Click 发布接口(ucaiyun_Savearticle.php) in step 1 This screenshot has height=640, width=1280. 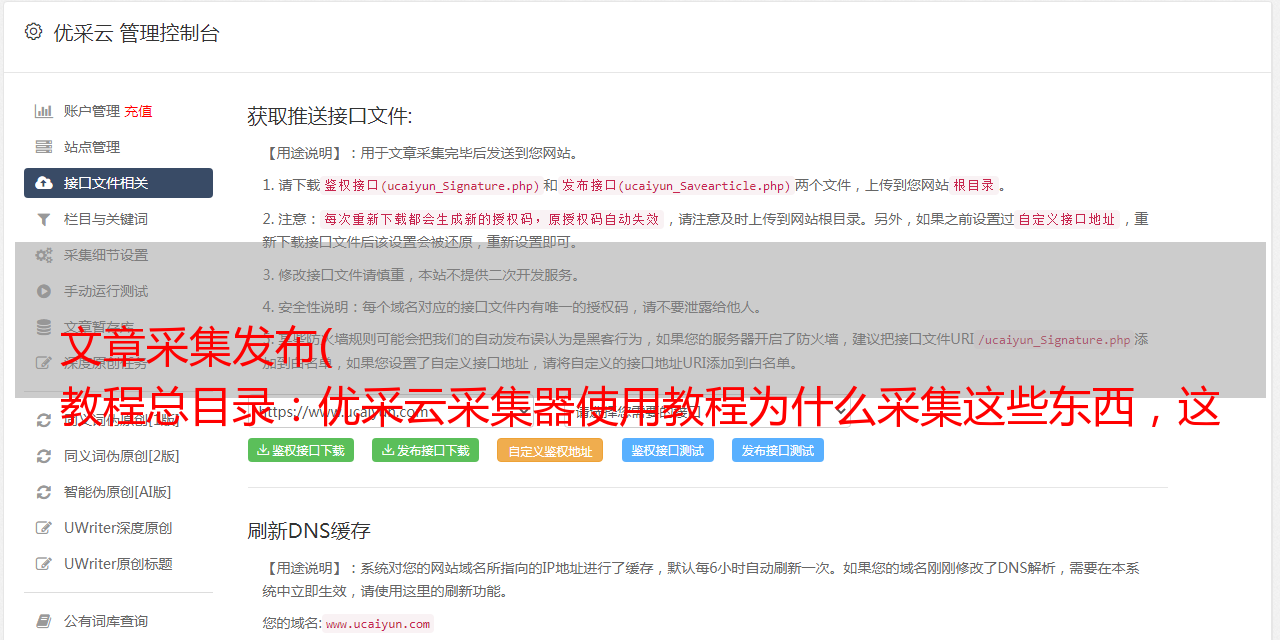pos(676,186)
